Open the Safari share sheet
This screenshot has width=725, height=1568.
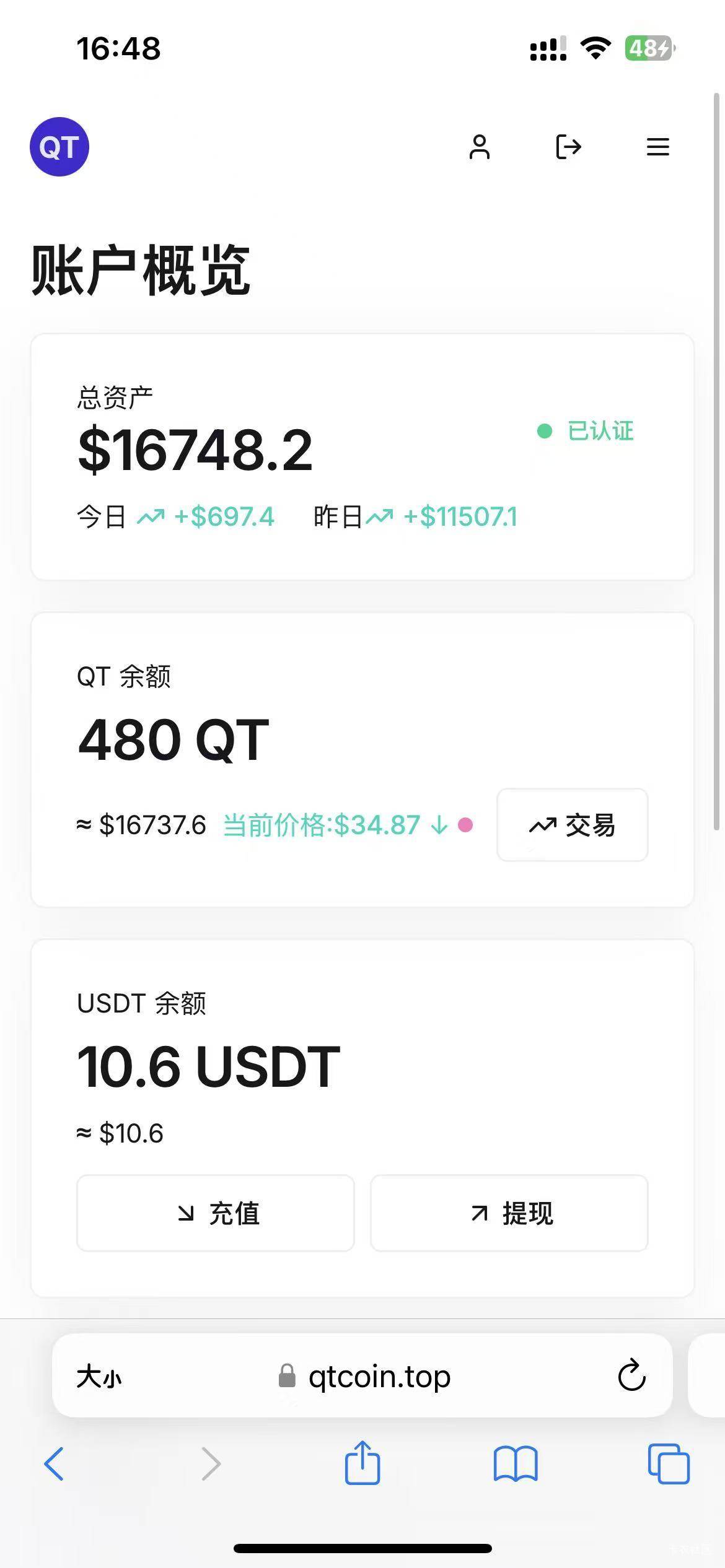tap(362, 1461)
